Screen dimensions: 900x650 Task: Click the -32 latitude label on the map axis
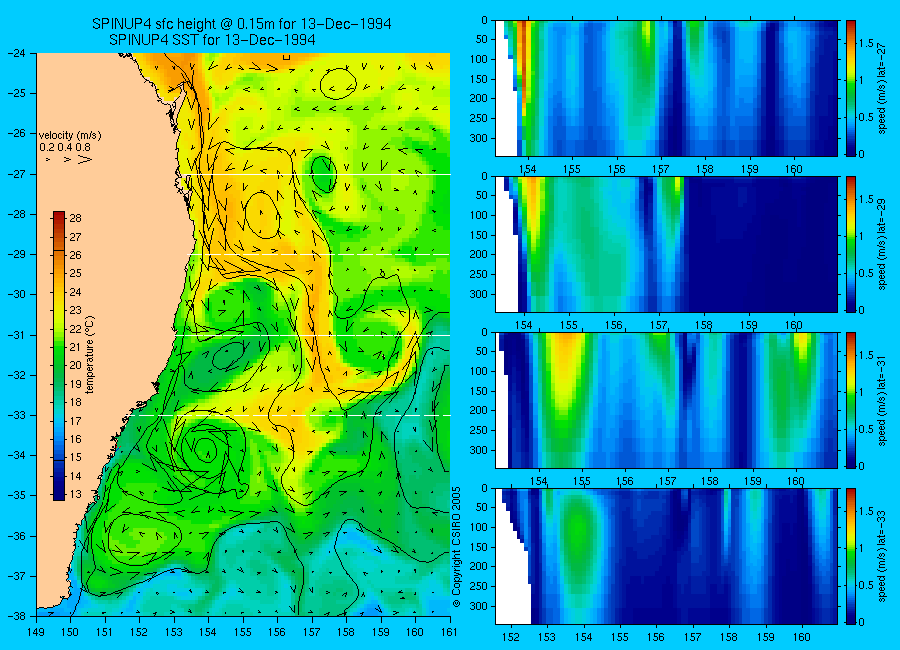[x=18, y=375]
